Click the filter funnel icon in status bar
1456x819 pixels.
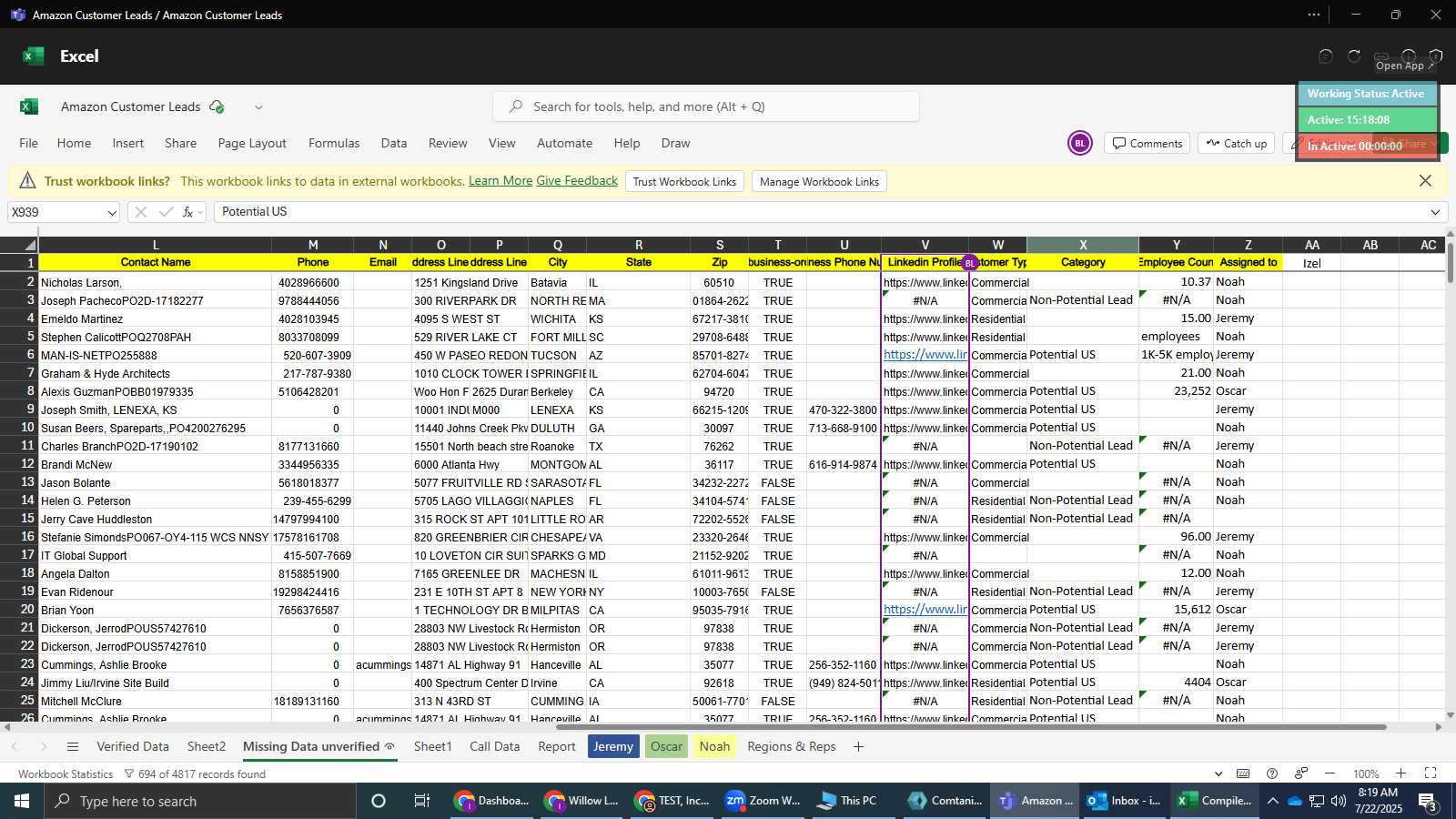pos(129,774)
